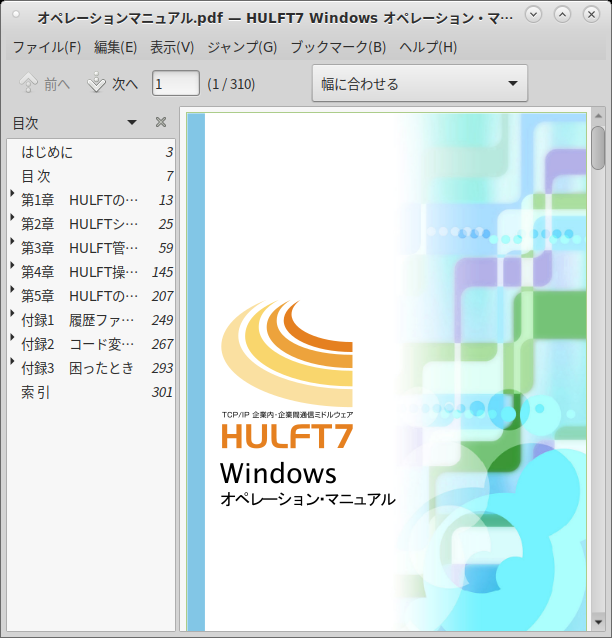Viewport: 612px width, 638px height.
Task: Go to previous page with the 前へ arrow
Action: click(44, 83)
